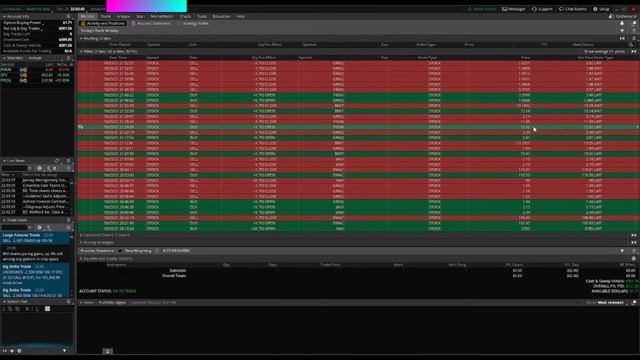640x360 pixels.
Task: Collapse the Watchlist gadget
Action: pos(4,58)
